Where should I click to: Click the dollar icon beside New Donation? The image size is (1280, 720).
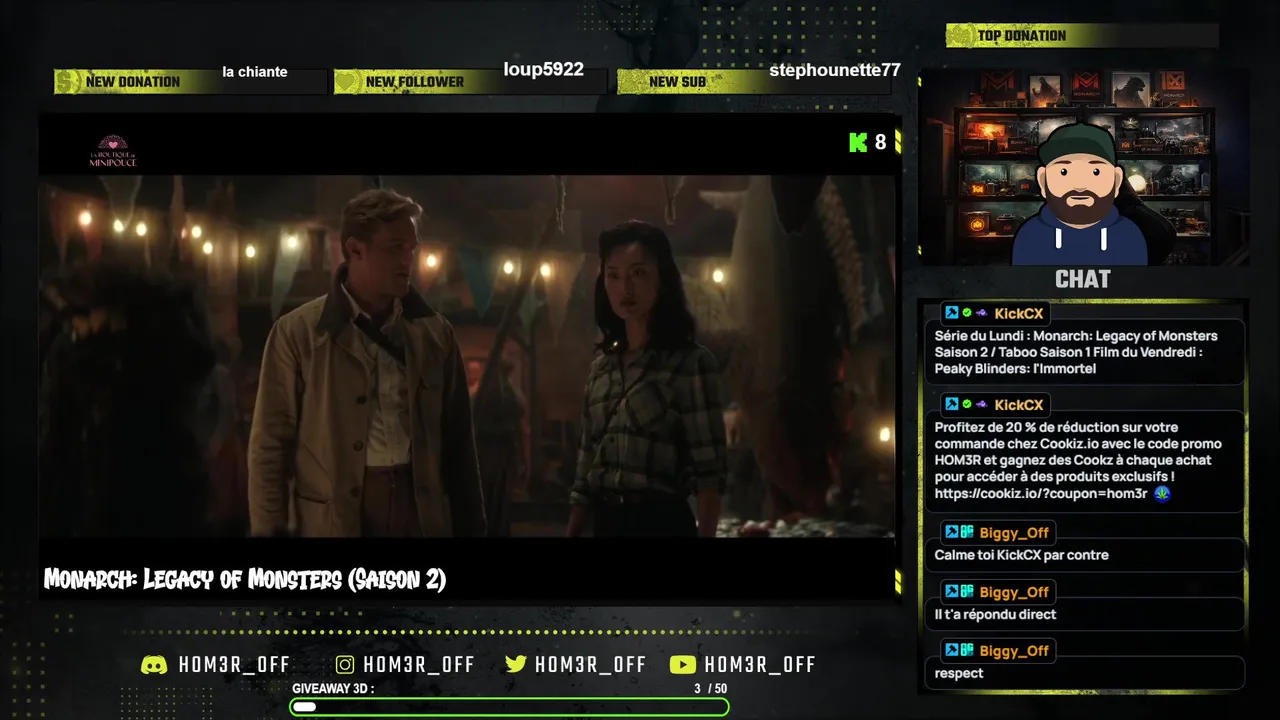67,82
